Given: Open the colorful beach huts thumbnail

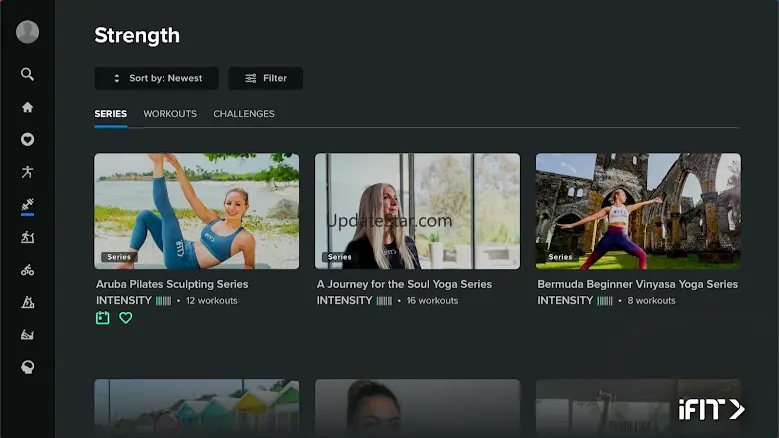Looking at the screenshot, I should coord(197,408).
